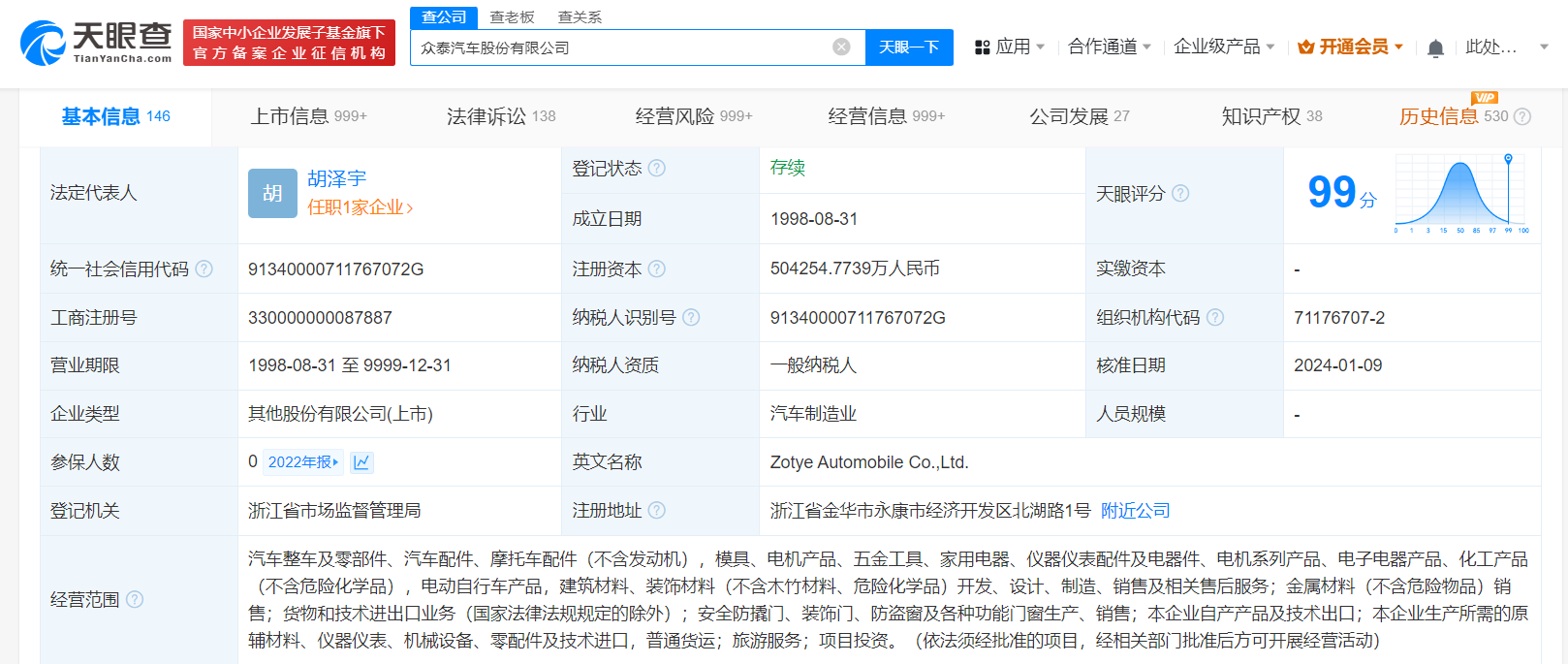Select the 公司发展 tab
The width and height of the screenshot is (1568, 664).
coord(1079,116)
